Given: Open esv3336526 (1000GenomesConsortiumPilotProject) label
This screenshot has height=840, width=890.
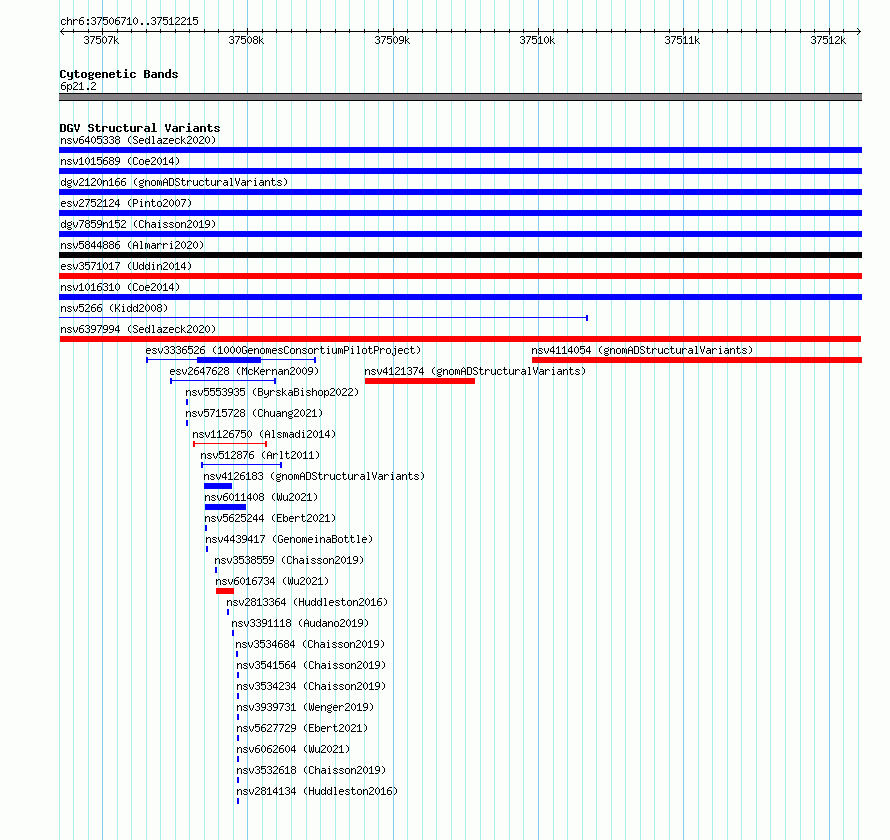Looking at the screenshot, I should click(x=283, y=350).
